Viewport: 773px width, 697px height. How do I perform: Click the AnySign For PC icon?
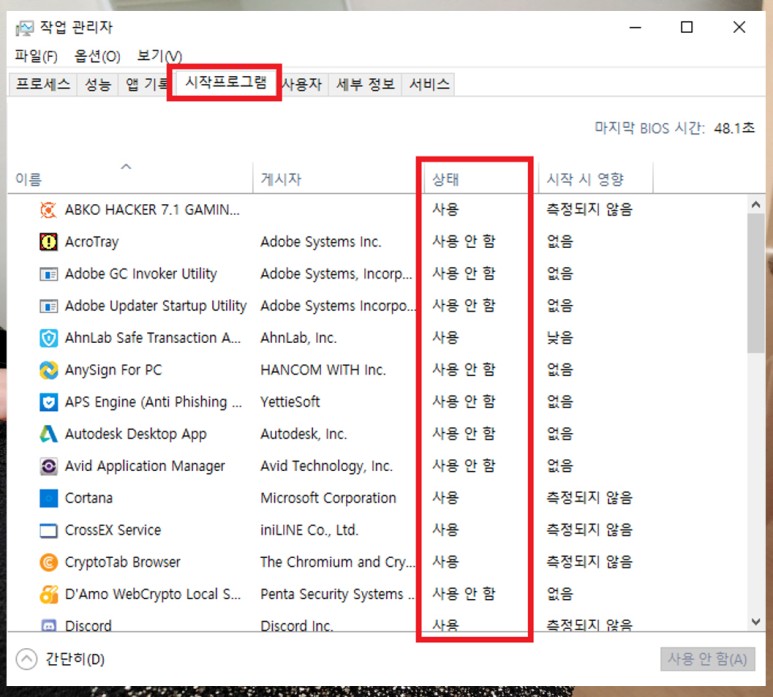click(48, 370)
